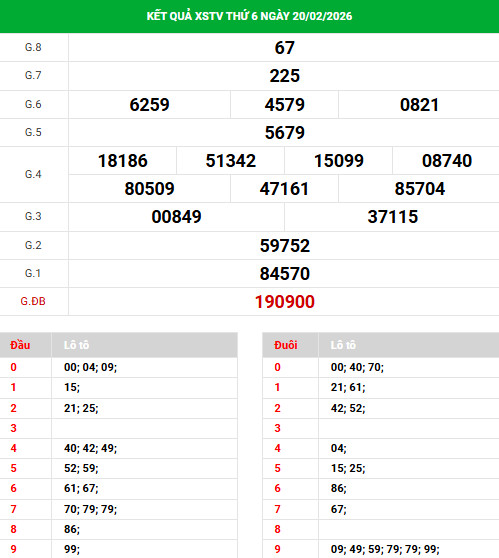Image resolution: width=499 pixels, height=558 pixels.
Task: Select the G.8 prize number 67
Action: 284,48
